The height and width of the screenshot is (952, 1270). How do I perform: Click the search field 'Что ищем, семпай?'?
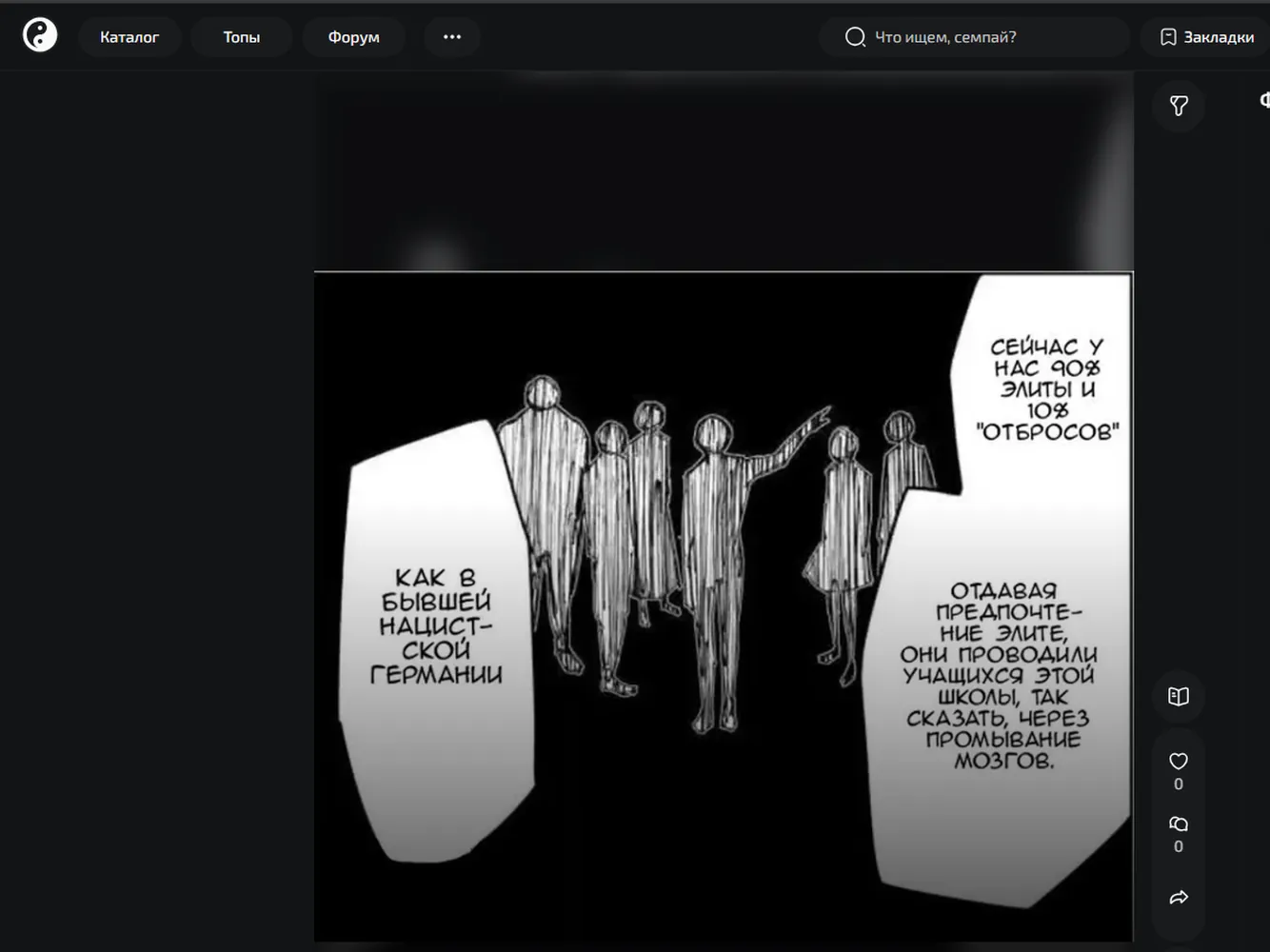pyautogui.click(x=974, y=37)
